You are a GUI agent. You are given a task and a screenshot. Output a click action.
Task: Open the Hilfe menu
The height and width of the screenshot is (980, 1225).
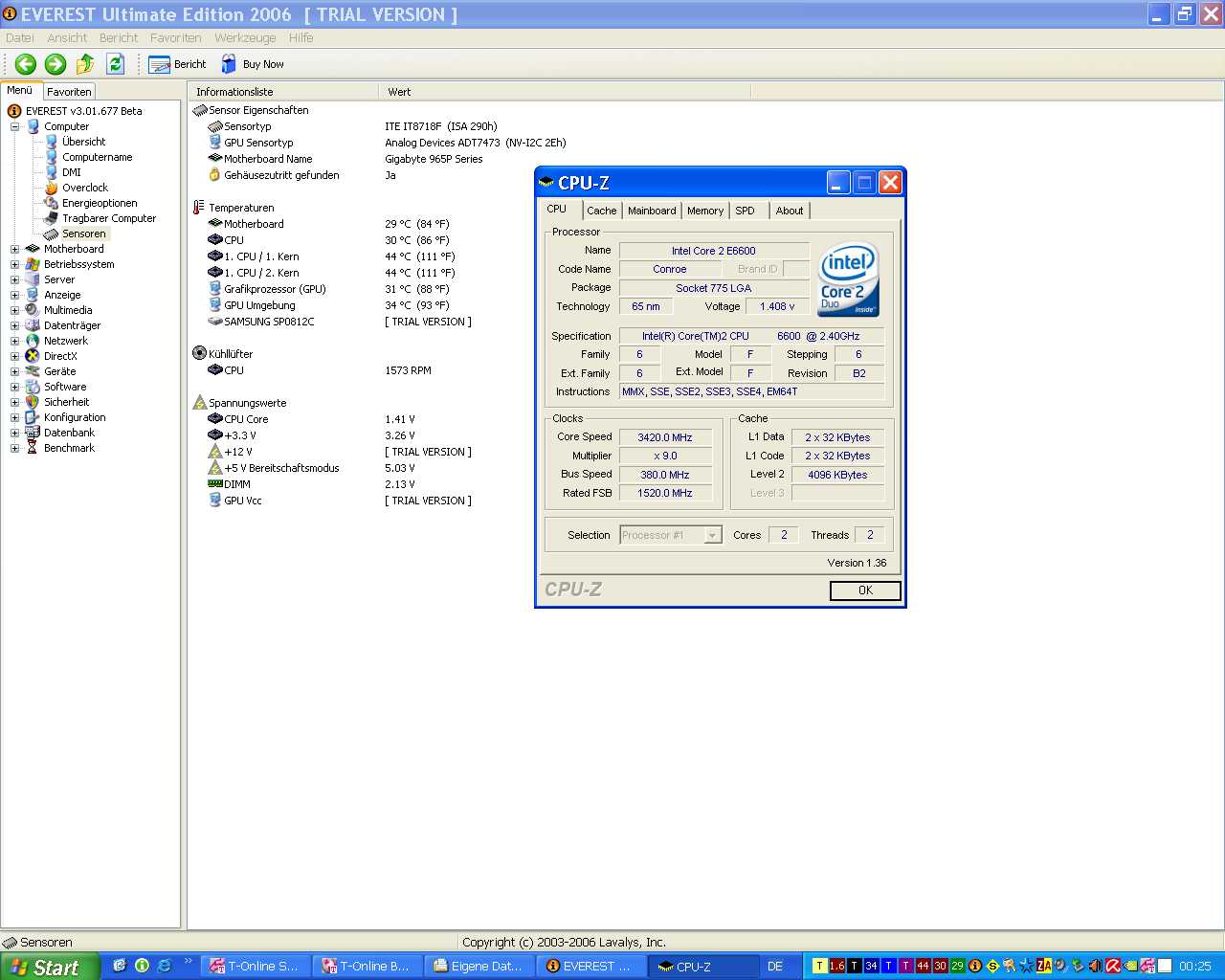pyautogui.click(x=301, y=38)
